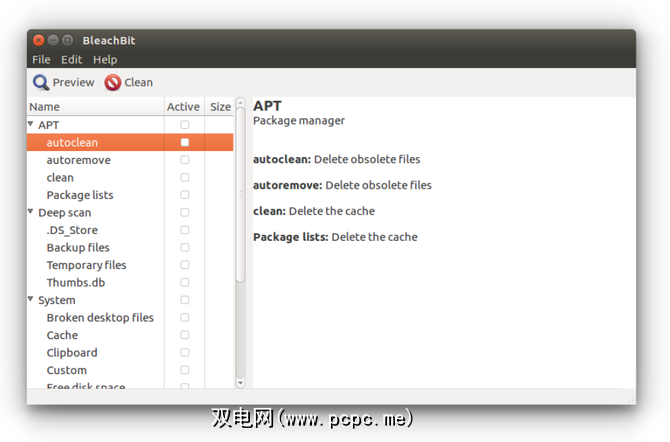This screenshot has height=442, width=670.
Task: Select the Temporary files row
Action: 130,265
